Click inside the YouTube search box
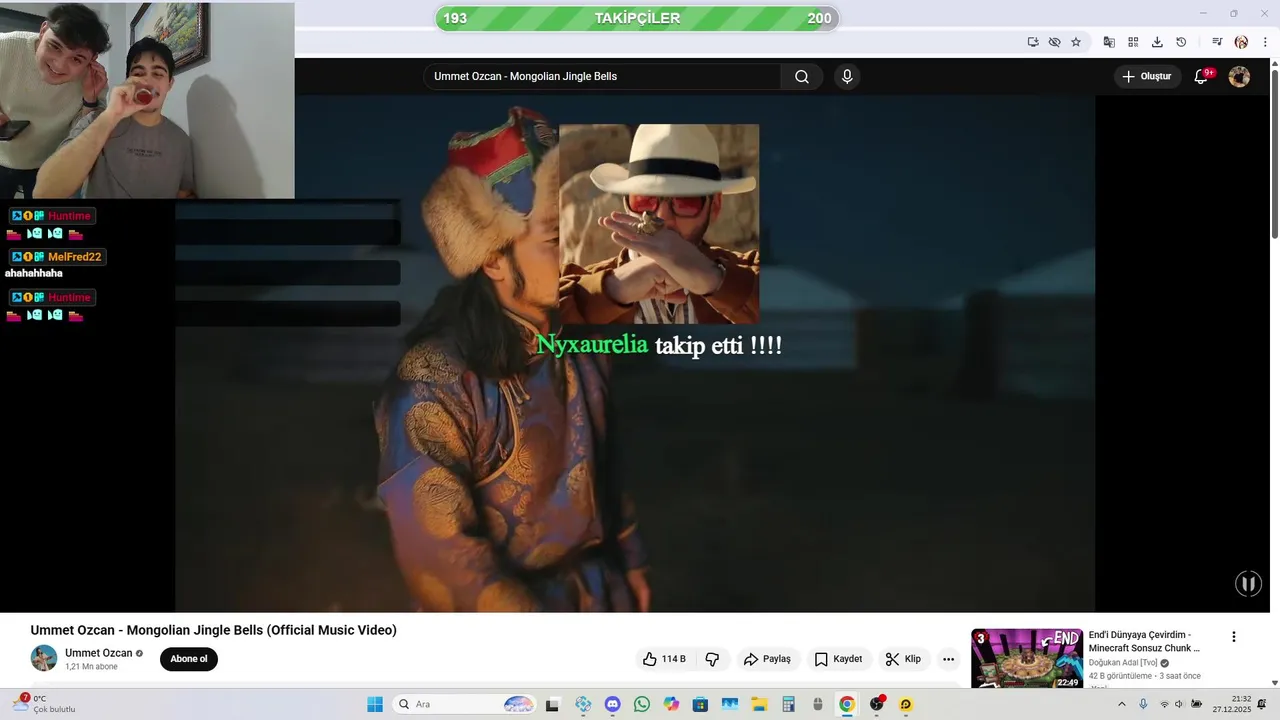 tap(603, 77)
